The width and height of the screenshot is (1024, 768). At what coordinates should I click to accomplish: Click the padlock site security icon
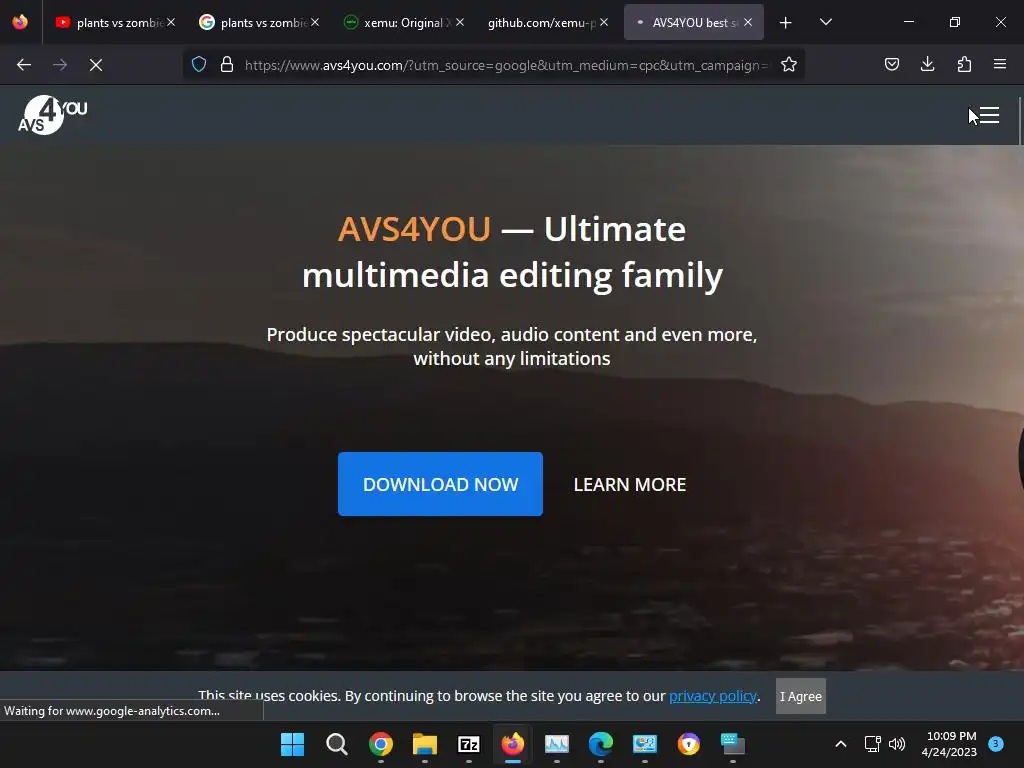click(x=227, y=64)
